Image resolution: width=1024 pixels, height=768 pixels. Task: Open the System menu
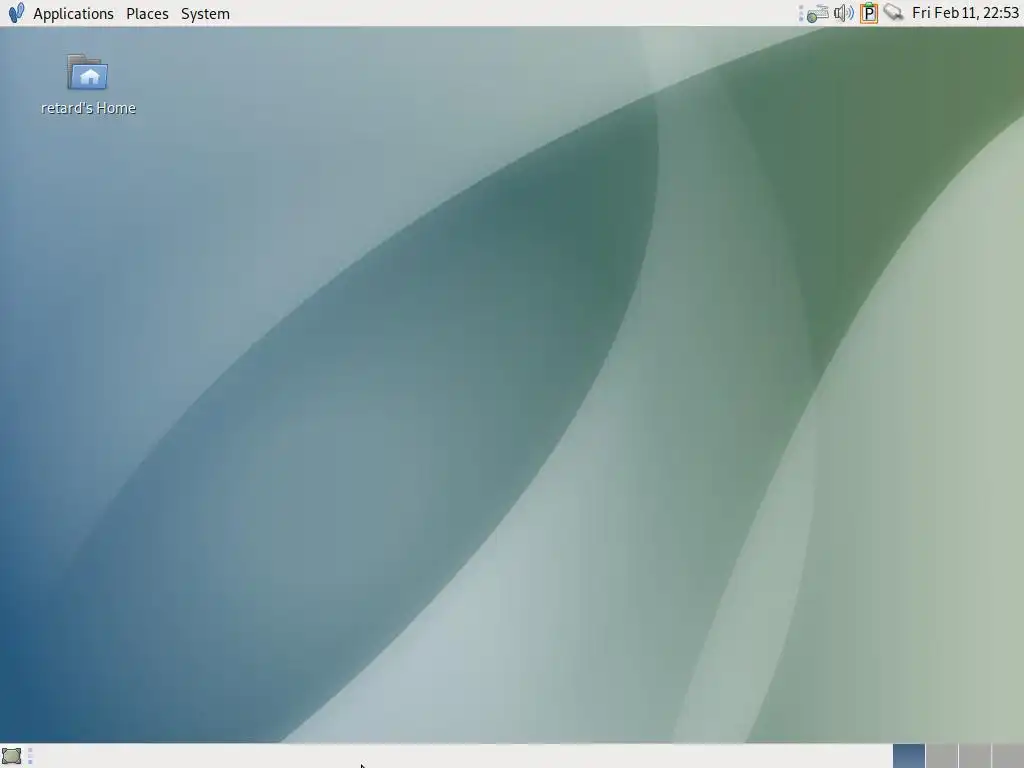point(205,13)
